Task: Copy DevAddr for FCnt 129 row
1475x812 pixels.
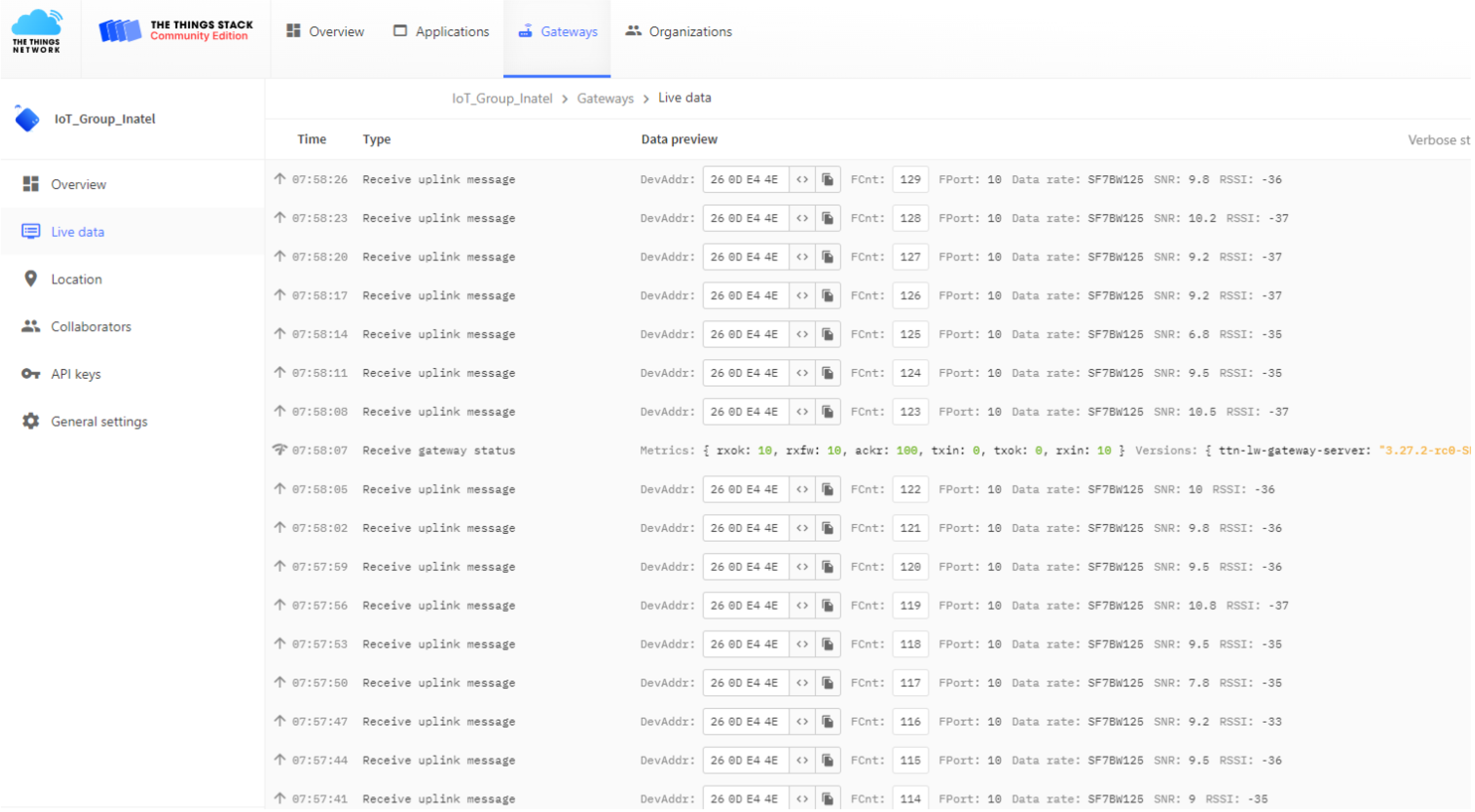Action: (827, 180)
